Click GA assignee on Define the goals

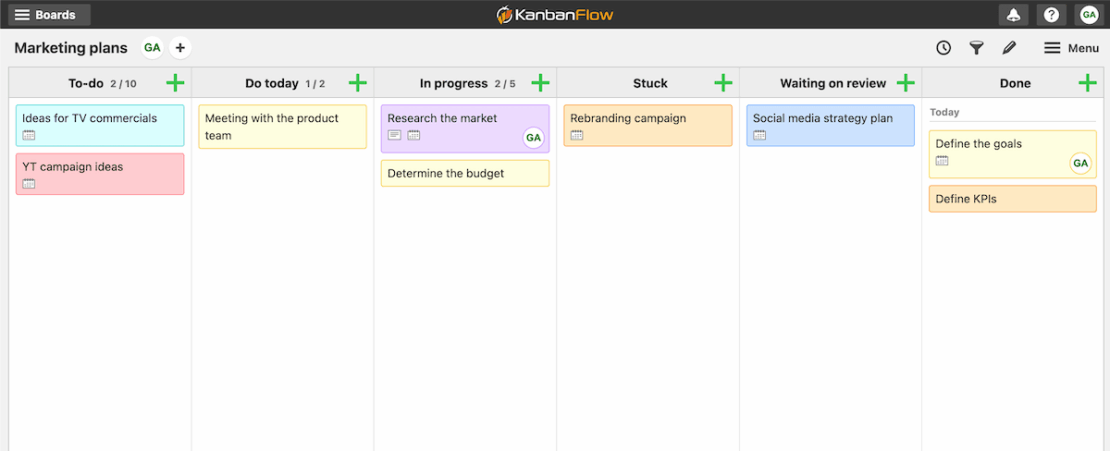1080,164
